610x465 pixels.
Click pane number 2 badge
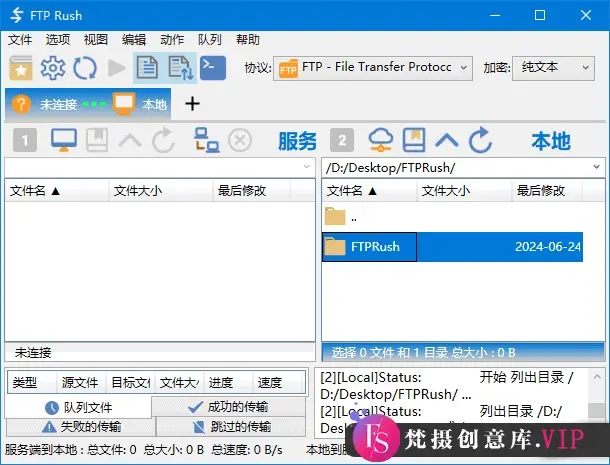342,140
